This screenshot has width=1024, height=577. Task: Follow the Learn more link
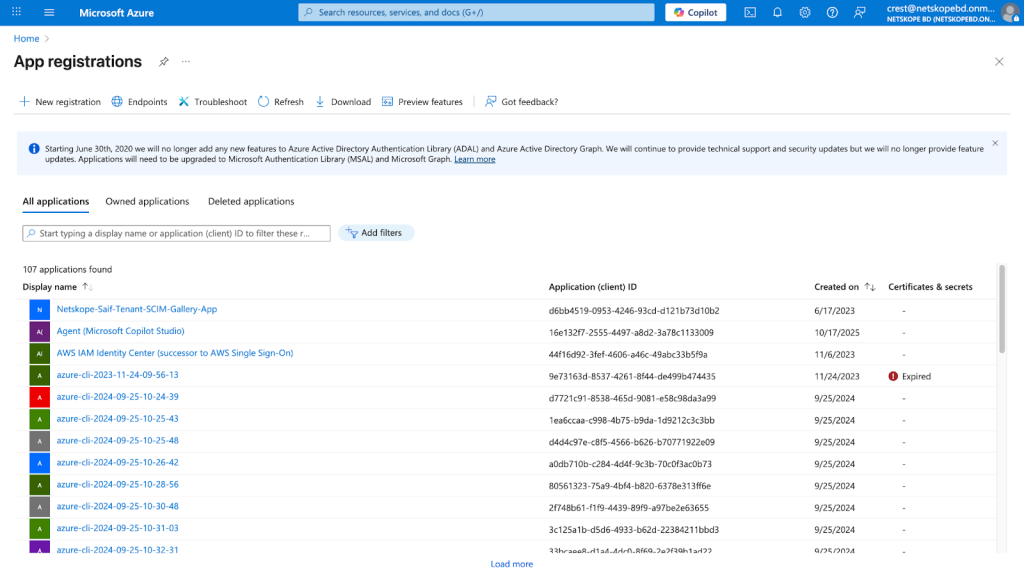click(x=475, y=159)
